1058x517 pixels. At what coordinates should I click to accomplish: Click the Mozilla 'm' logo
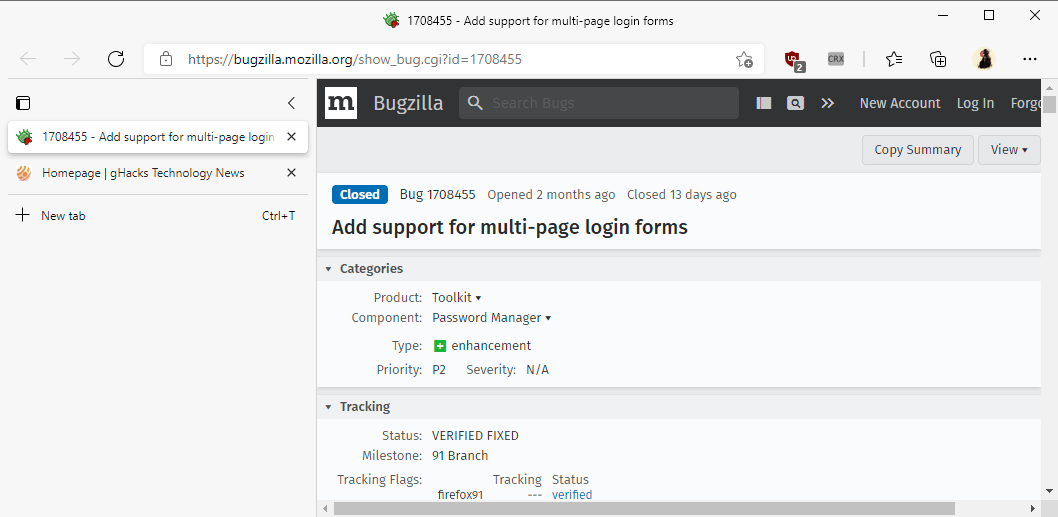[x=341, y=103]
